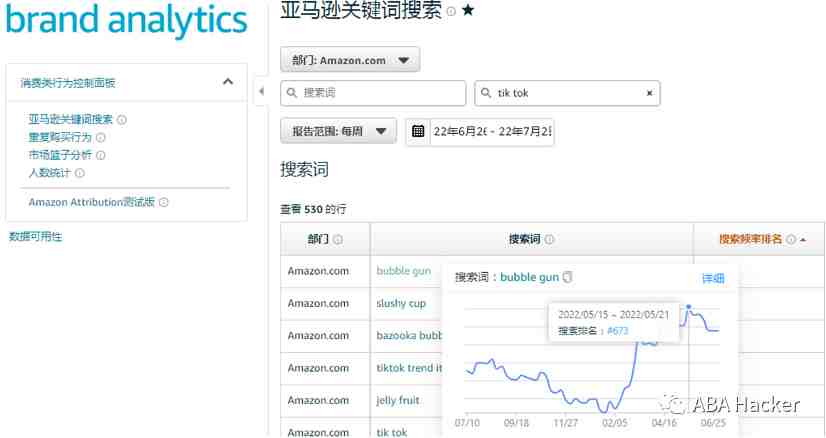The image size is (826, 438).
Task: Open 重复购买行为 report link
Action: (x=60, y=138)
